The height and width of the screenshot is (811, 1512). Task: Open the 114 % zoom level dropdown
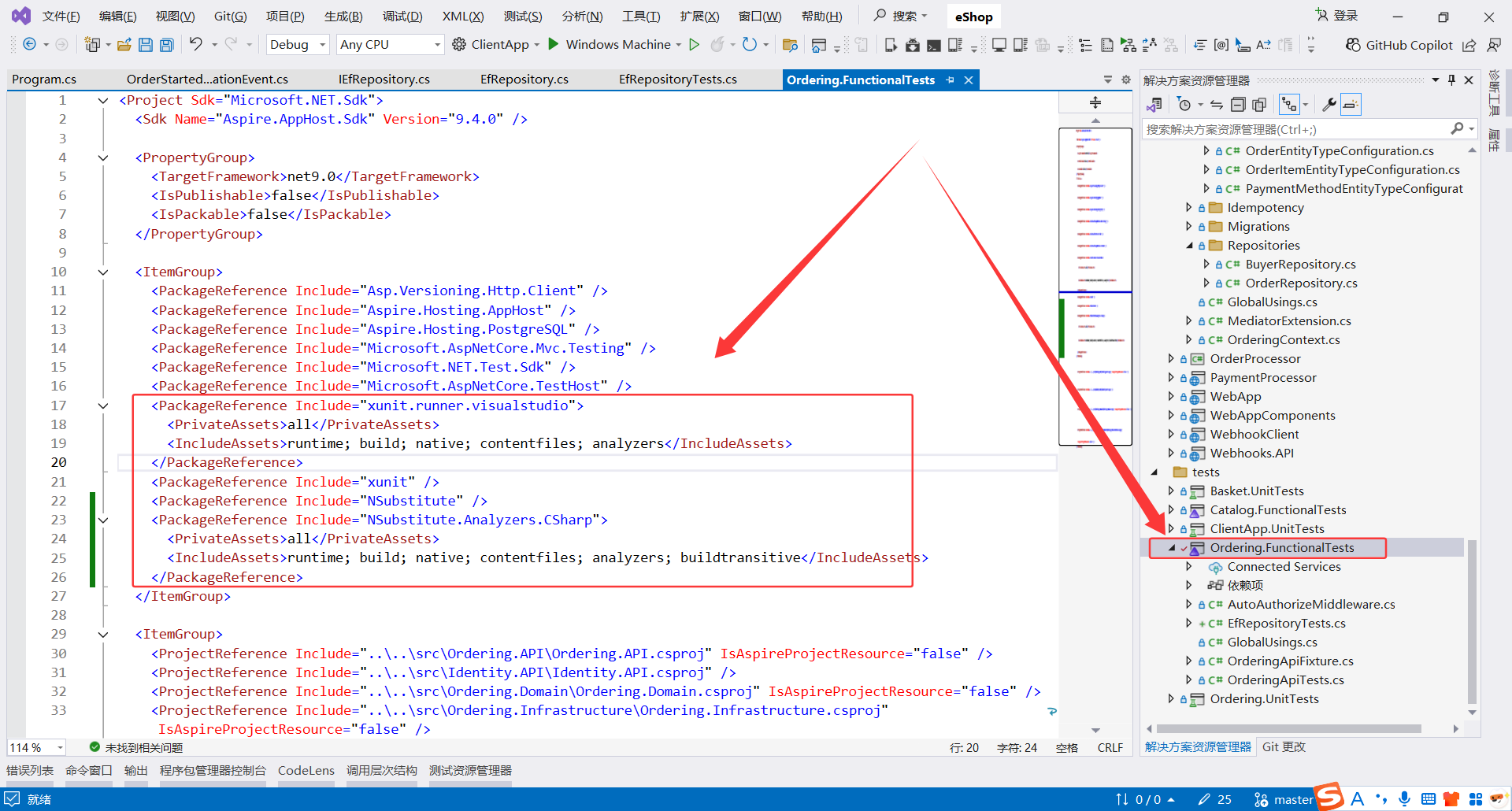click(36, 747)
